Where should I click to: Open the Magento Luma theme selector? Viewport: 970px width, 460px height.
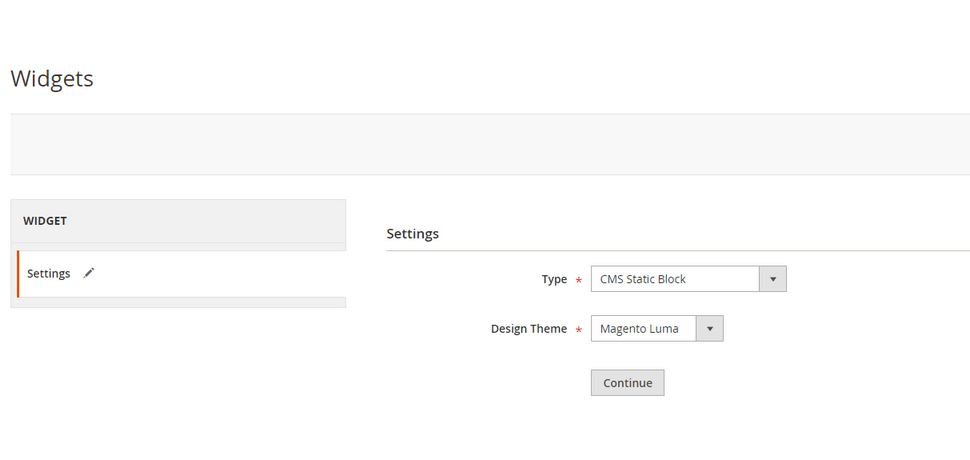(657, 328)
